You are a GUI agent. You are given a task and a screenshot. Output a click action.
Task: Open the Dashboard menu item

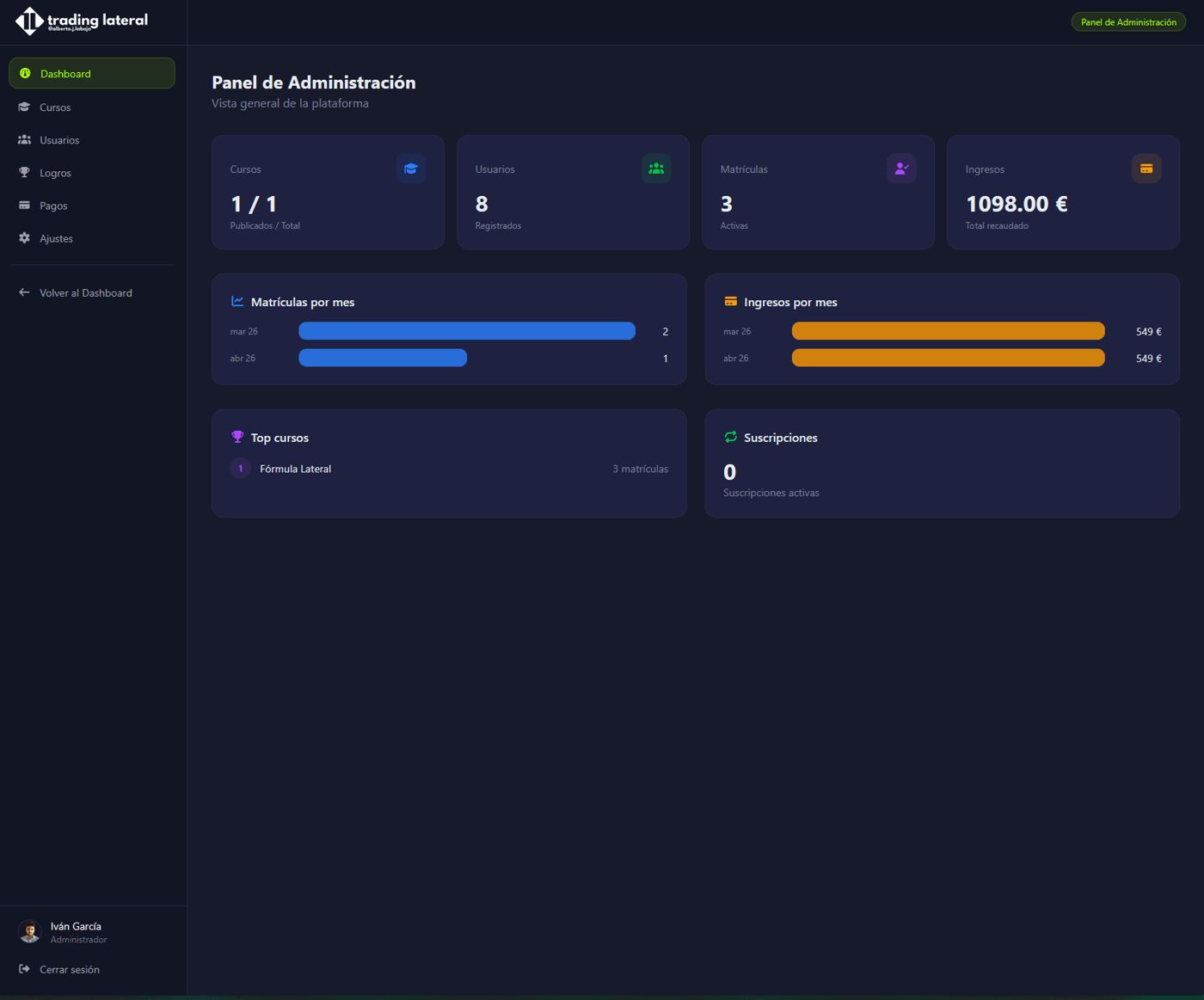92,73
